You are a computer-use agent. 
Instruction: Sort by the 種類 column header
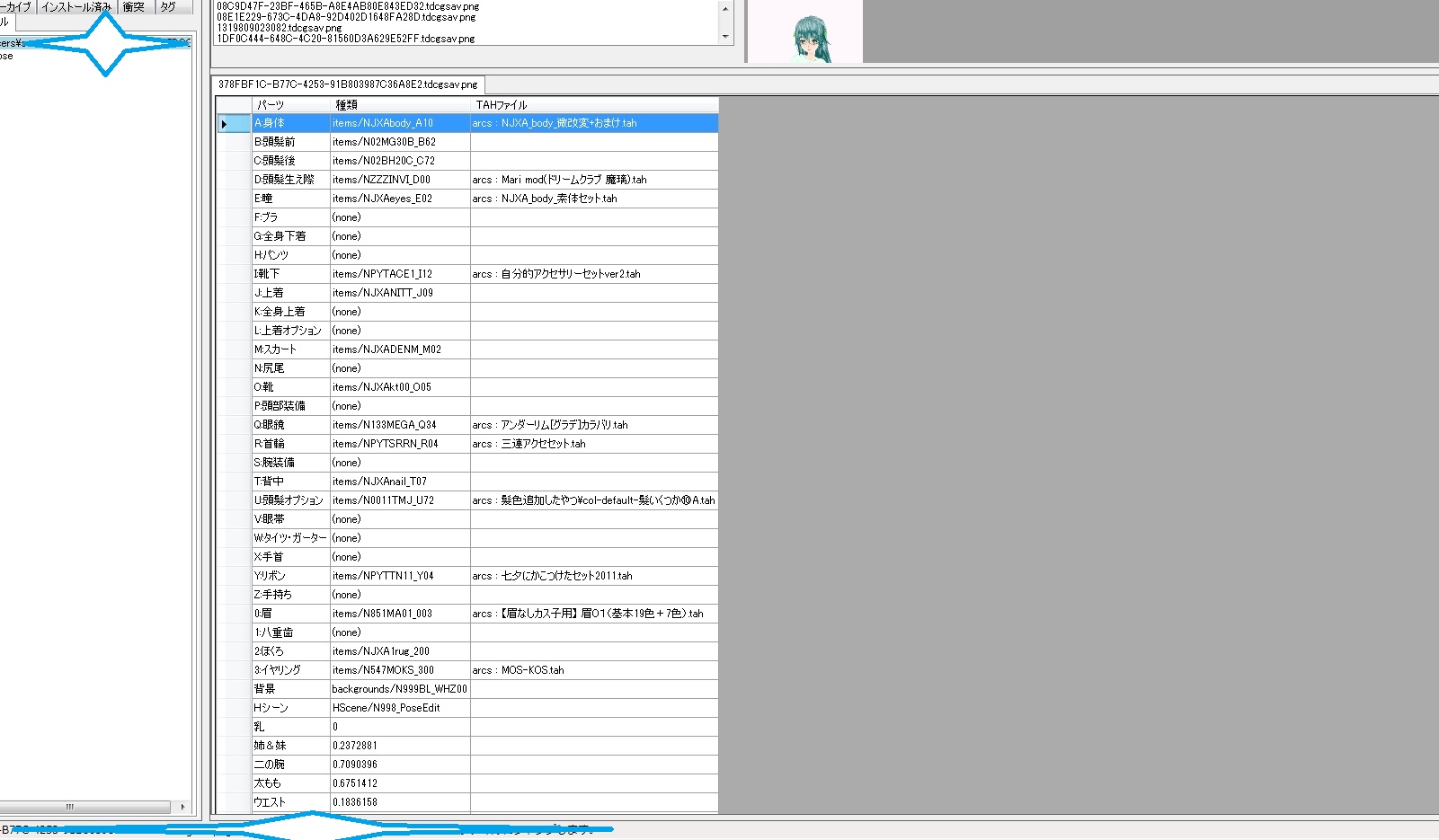point(399,105)
